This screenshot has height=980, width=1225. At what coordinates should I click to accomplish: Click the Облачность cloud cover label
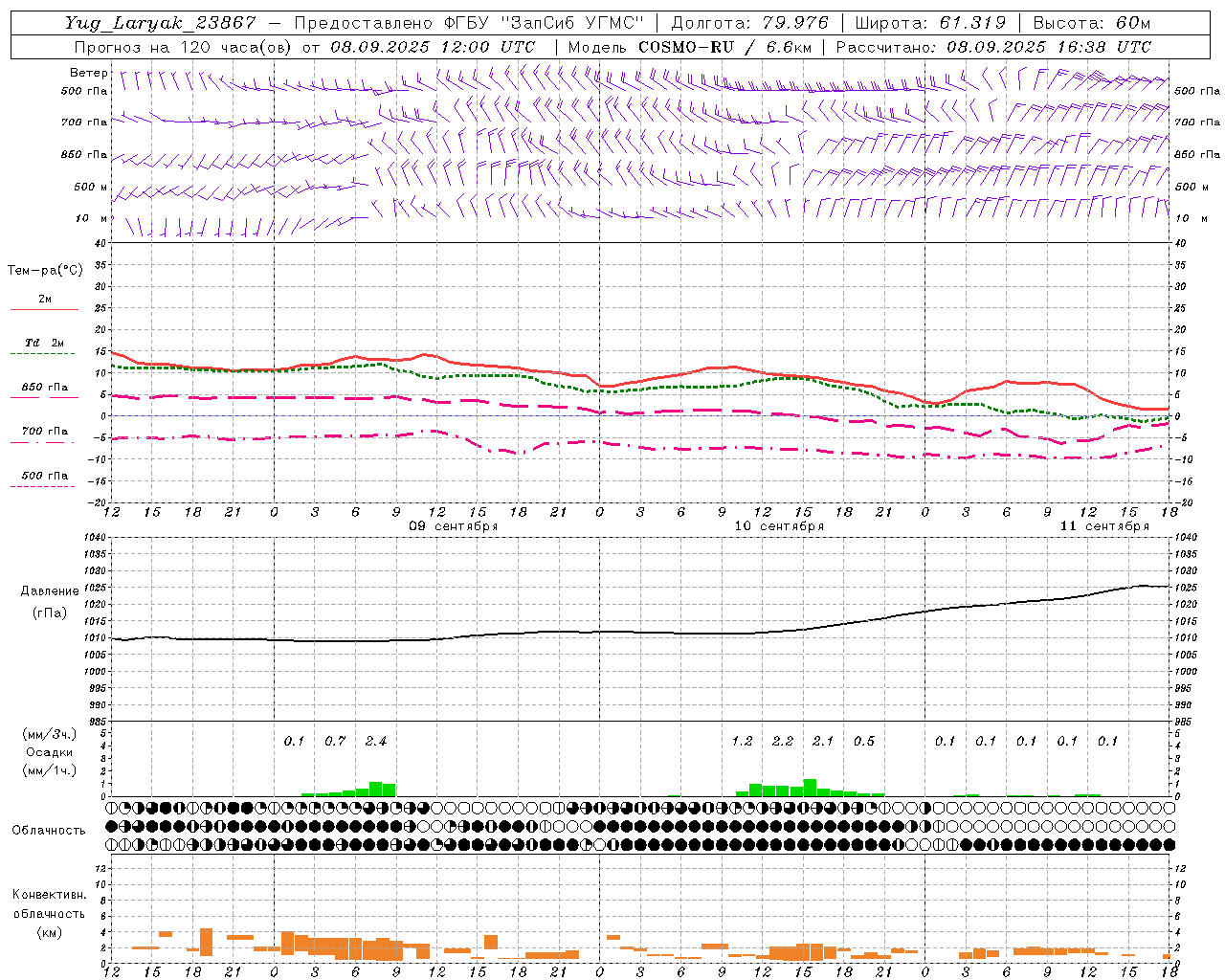(x=49, y=831)
